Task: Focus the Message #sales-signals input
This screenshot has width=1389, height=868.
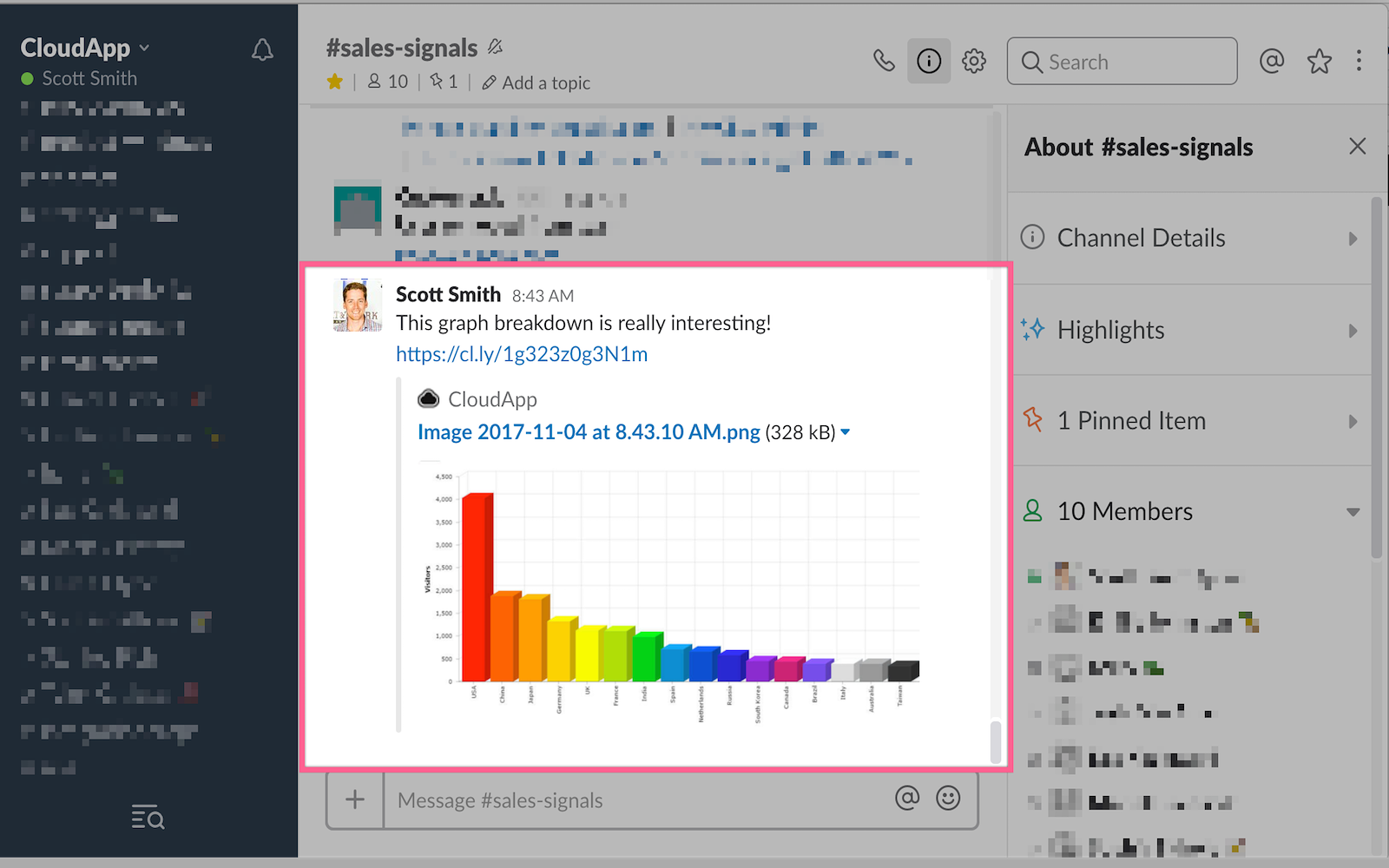Action: 638,800
